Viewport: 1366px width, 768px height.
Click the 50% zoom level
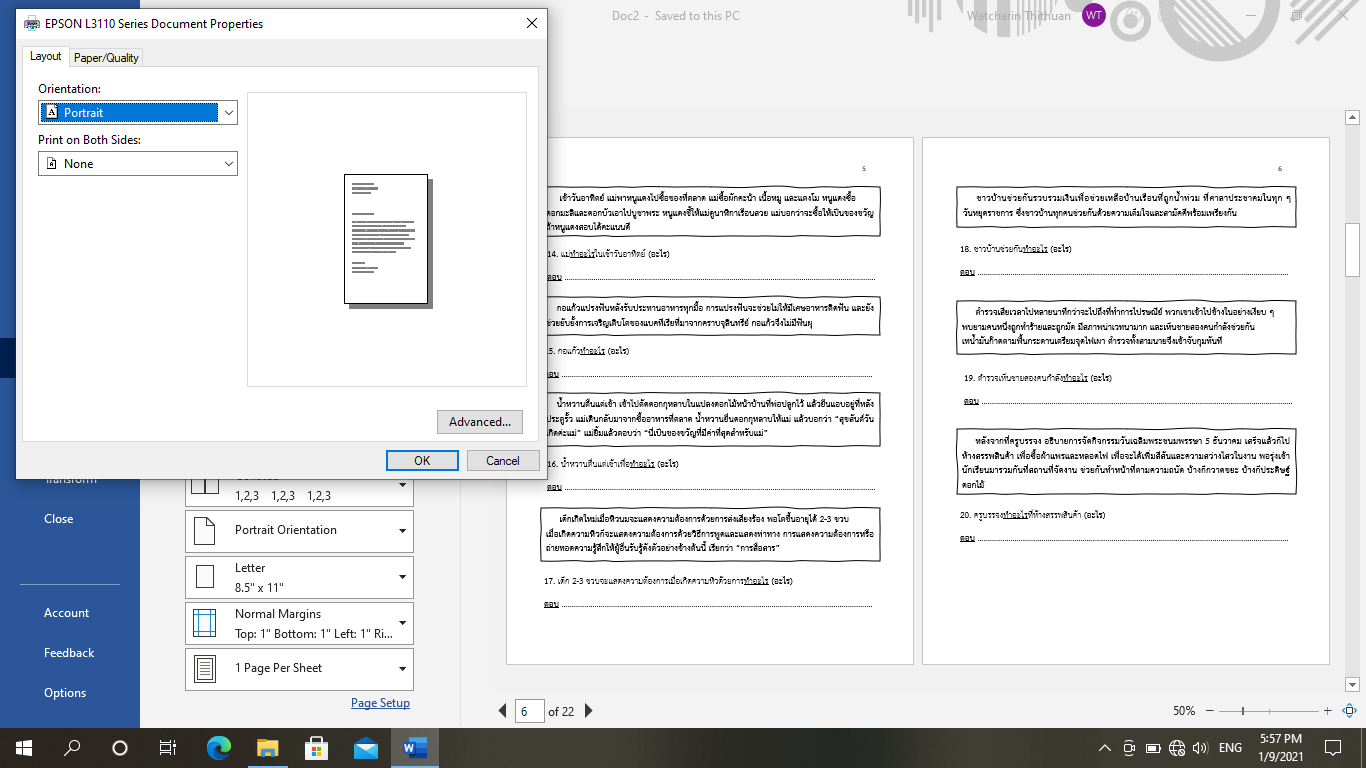(1184, 711)
